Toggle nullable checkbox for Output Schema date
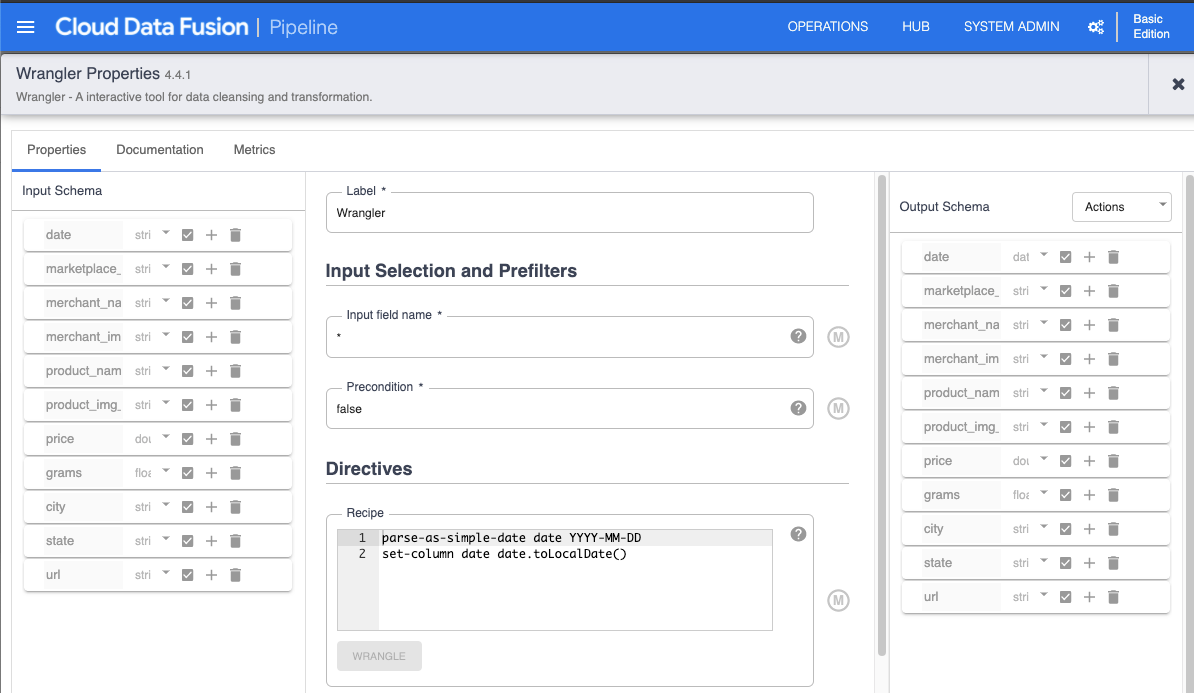Image resolution: width=1194 pixels, height=693 pixels. coord(1065,257)
